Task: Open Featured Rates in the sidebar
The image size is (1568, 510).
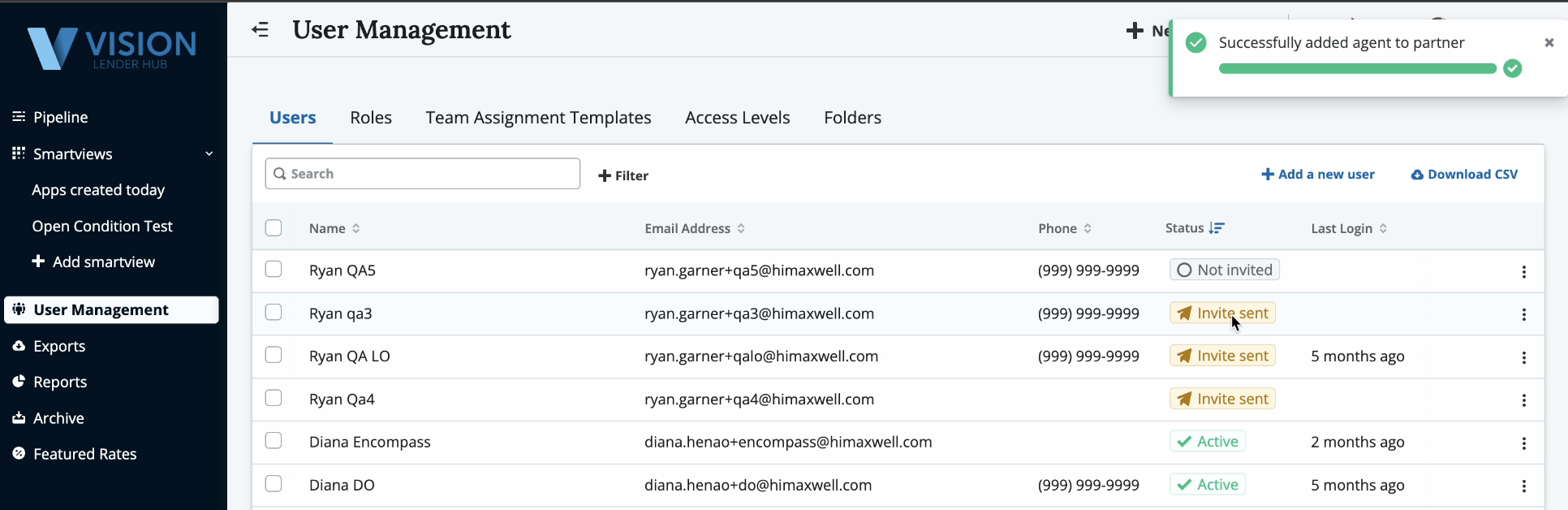Action: [84, 454]
